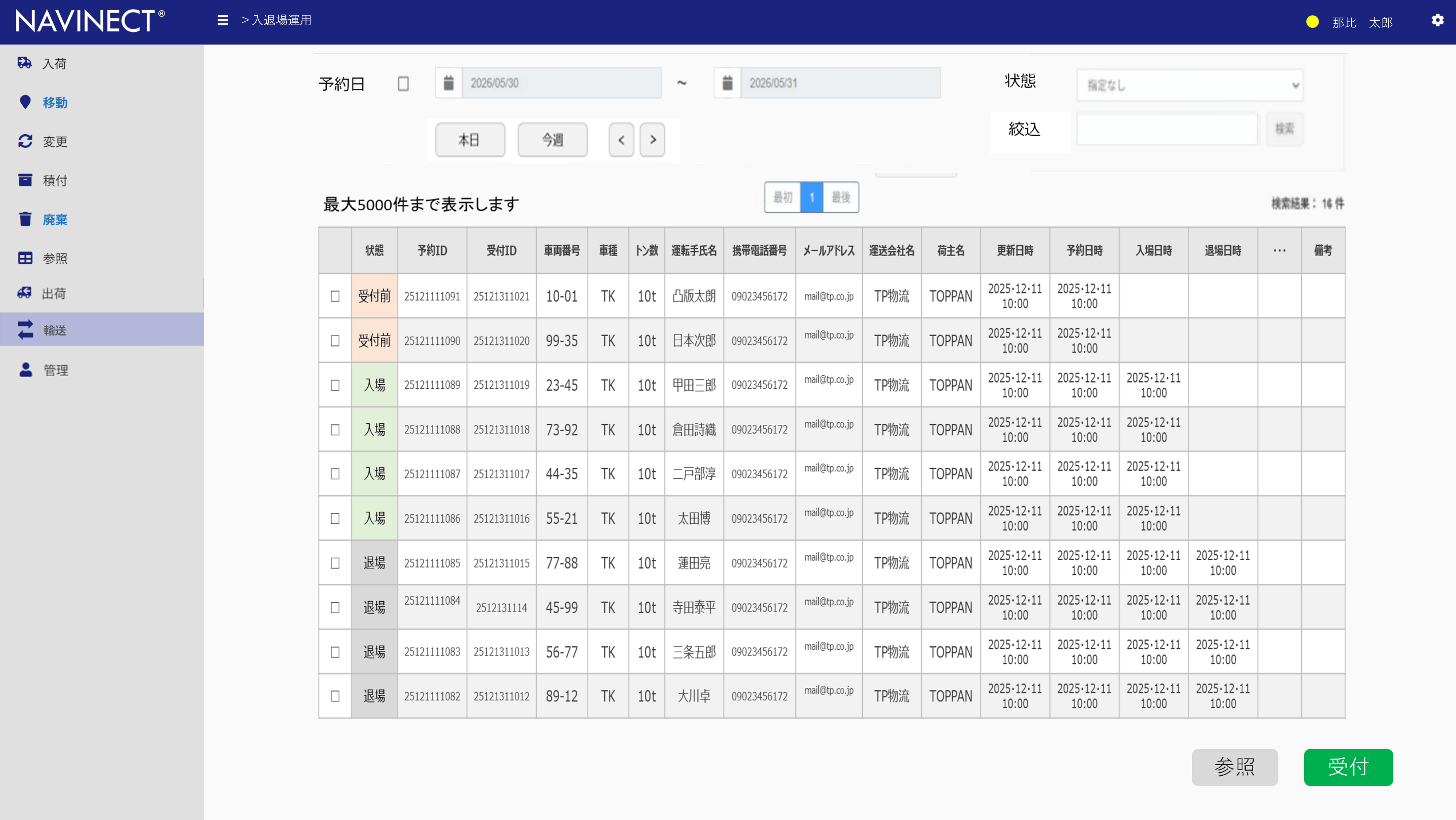
Task: Click the yellow status indicator dot
Action: pyautogui.click(x=1313, y=22)
